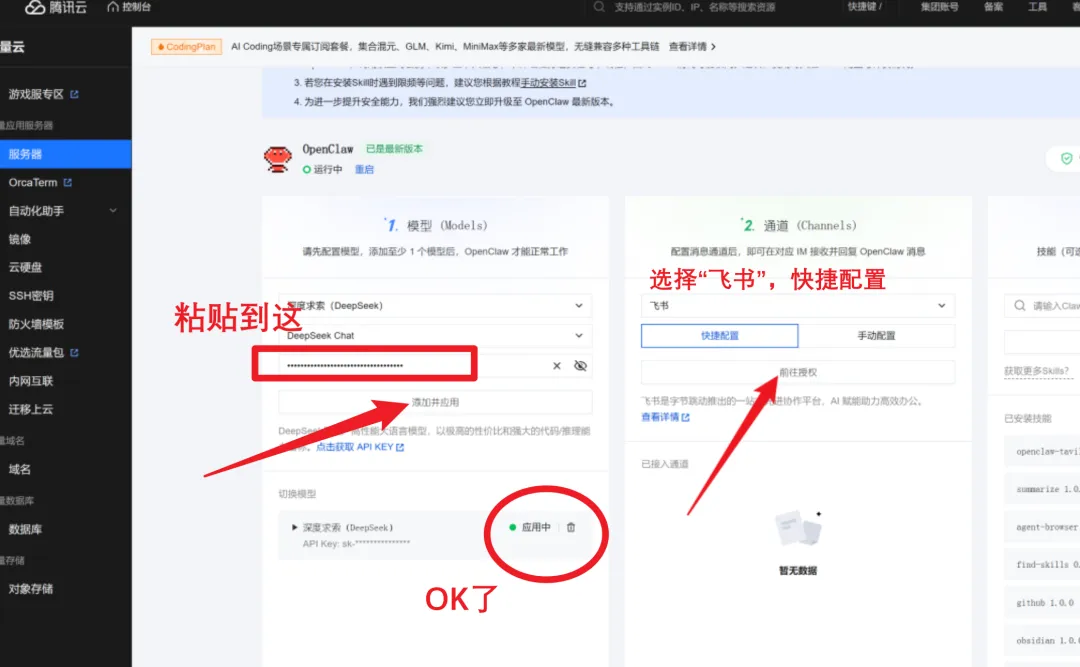Select the agent-browser skill row
Screen dimensions: 1080x667
point(1042,527)
